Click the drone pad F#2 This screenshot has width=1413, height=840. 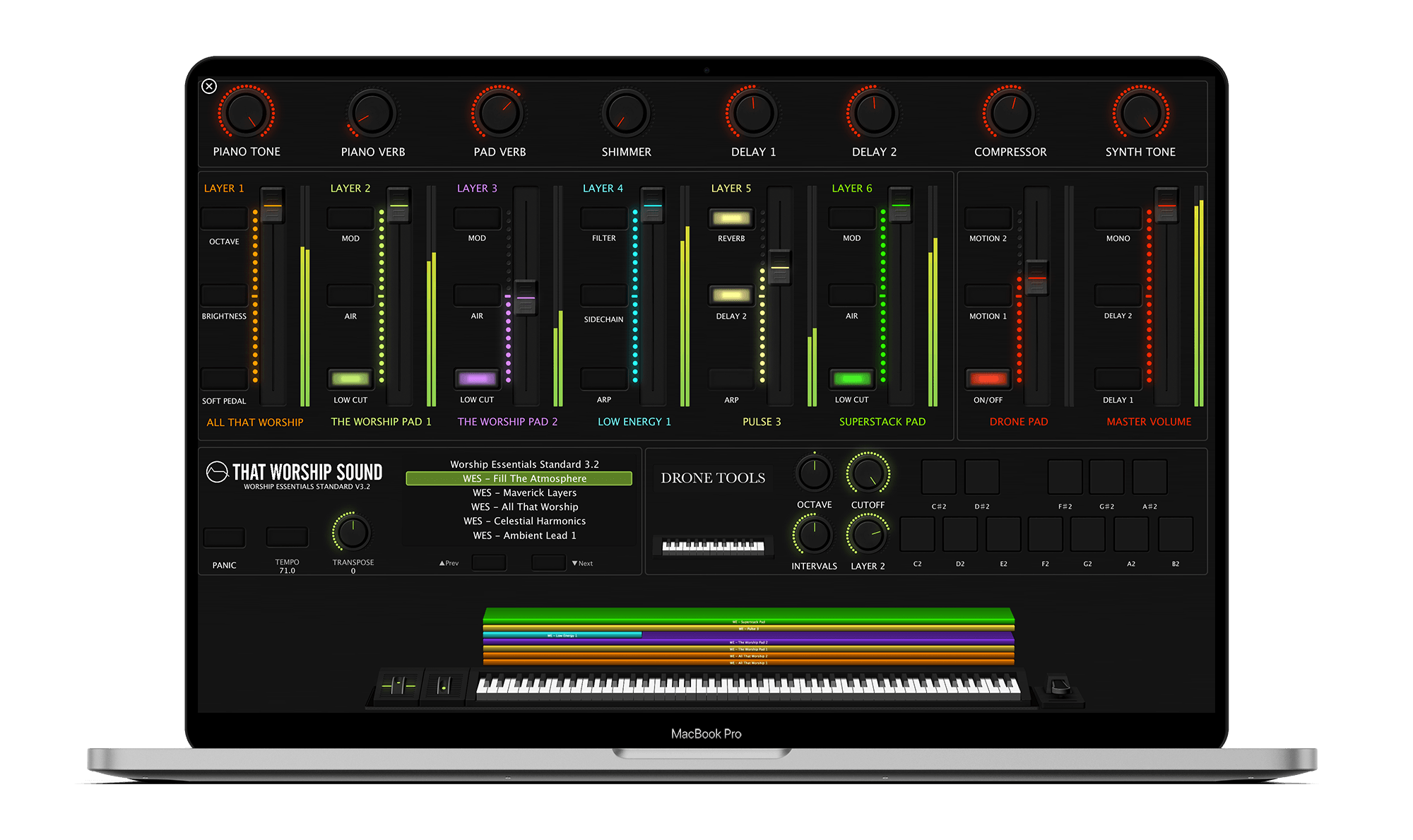[x=1065, y=477]
